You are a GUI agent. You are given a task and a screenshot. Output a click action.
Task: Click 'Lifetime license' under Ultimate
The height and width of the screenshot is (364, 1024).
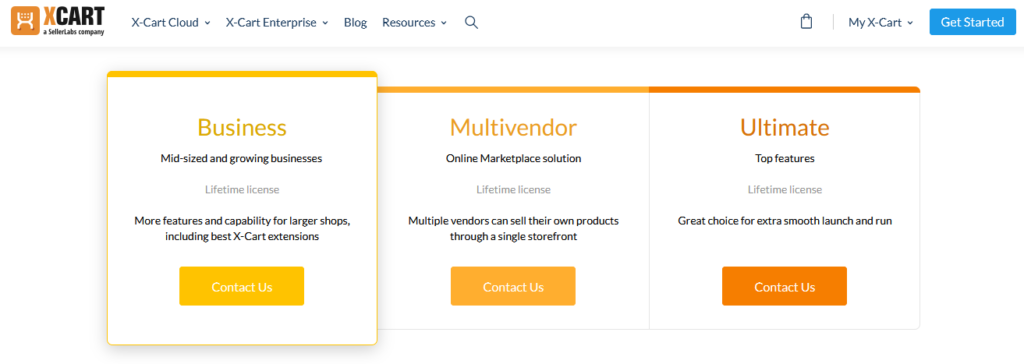coord(784,190)
